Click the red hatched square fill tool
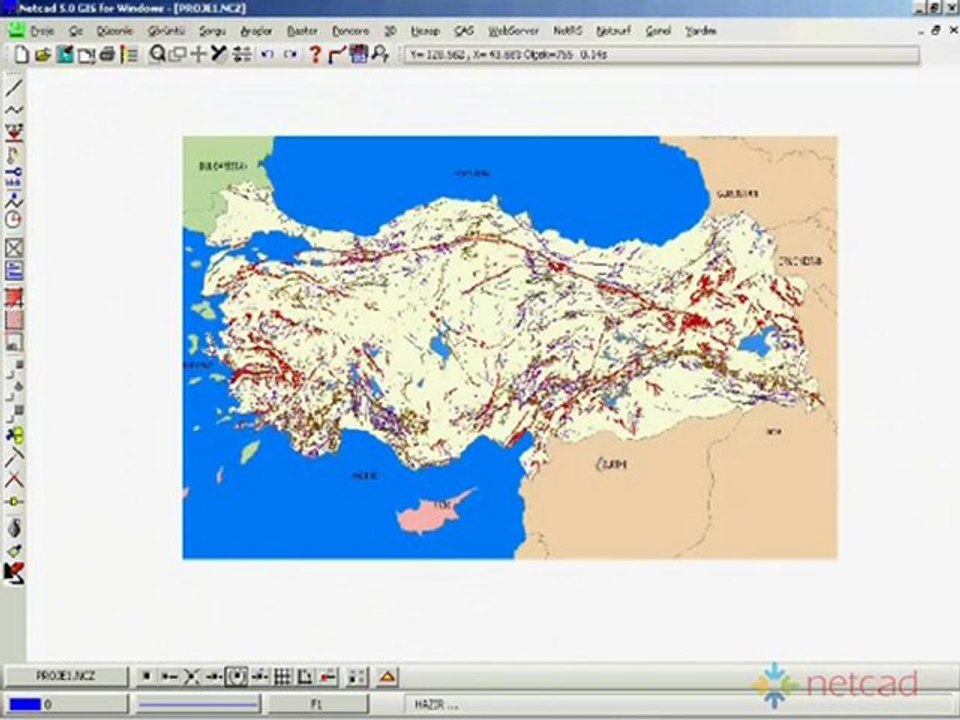960x720 pixels. [x=14, y=320]
